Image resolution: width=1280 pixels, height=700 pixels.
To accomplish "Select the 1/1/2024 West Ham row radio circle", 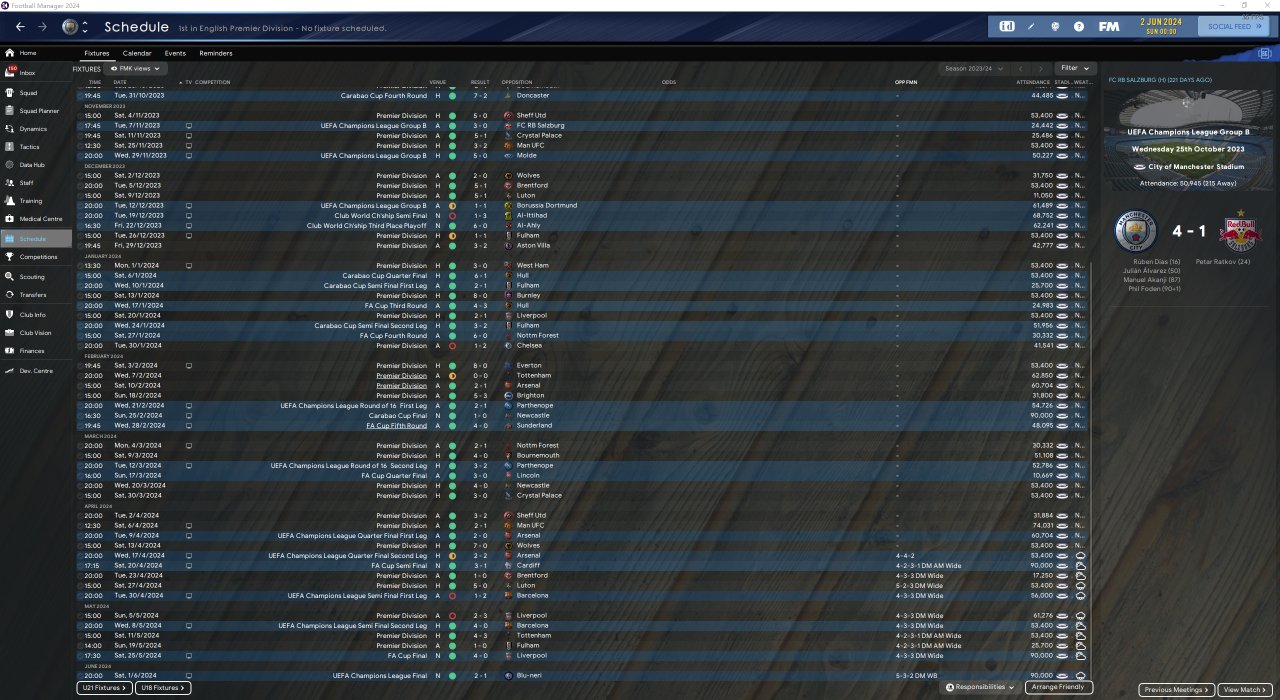I will 81,266.
